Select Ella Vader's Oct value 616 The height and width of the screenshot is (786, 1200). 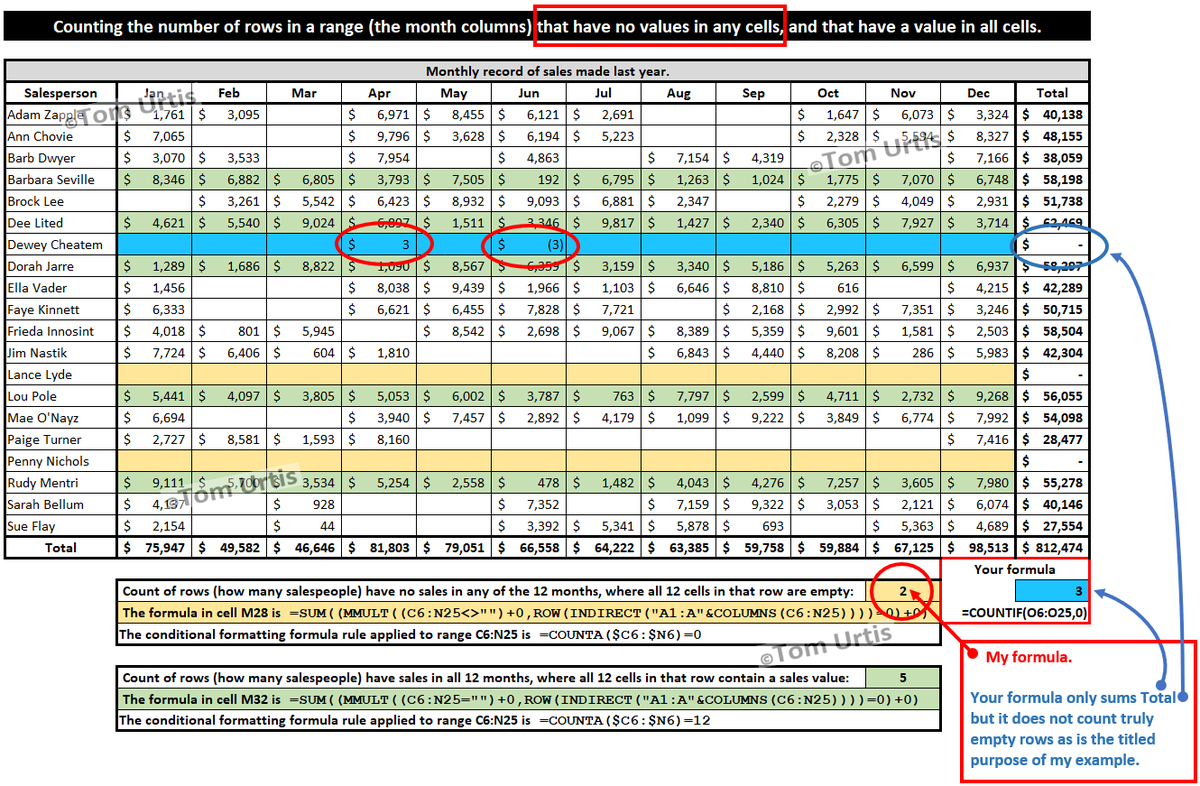coord(829,288)
